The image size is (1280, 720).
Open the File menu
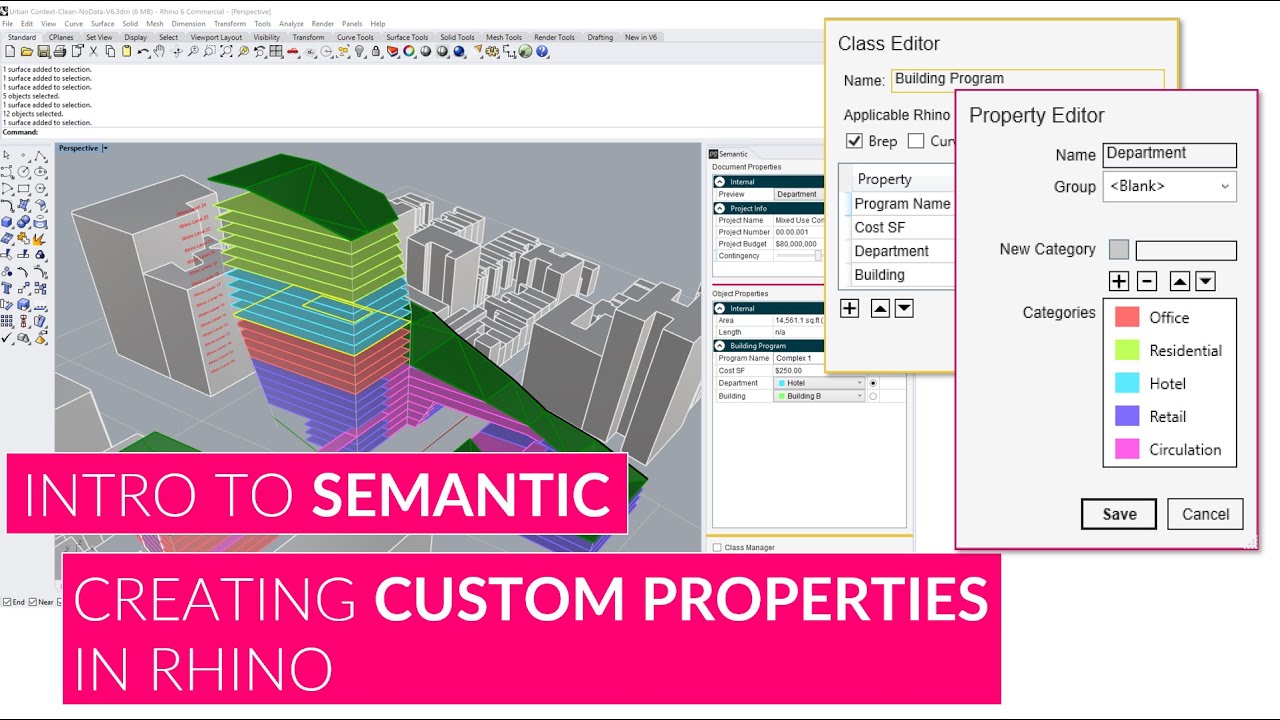[x=8, y=23]
